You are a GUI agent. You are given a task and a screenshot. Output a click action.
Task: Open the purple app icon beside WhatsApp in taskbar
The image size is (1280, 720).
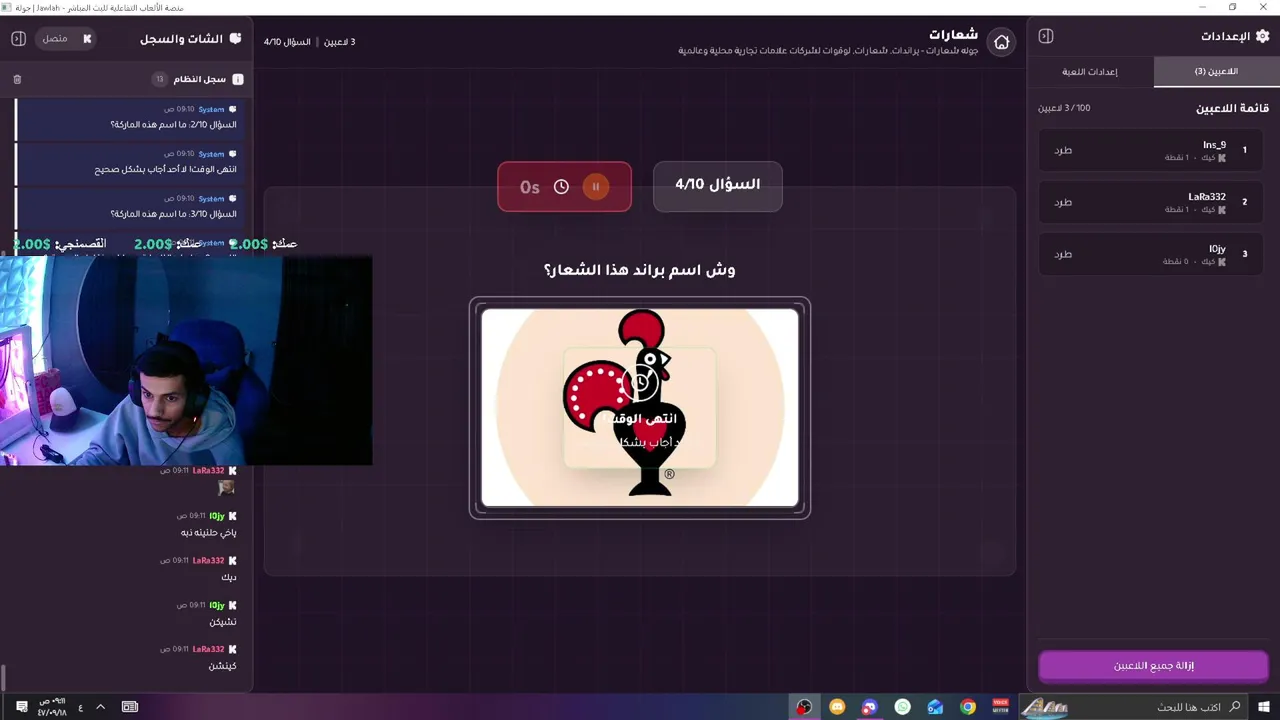[870, 707]
